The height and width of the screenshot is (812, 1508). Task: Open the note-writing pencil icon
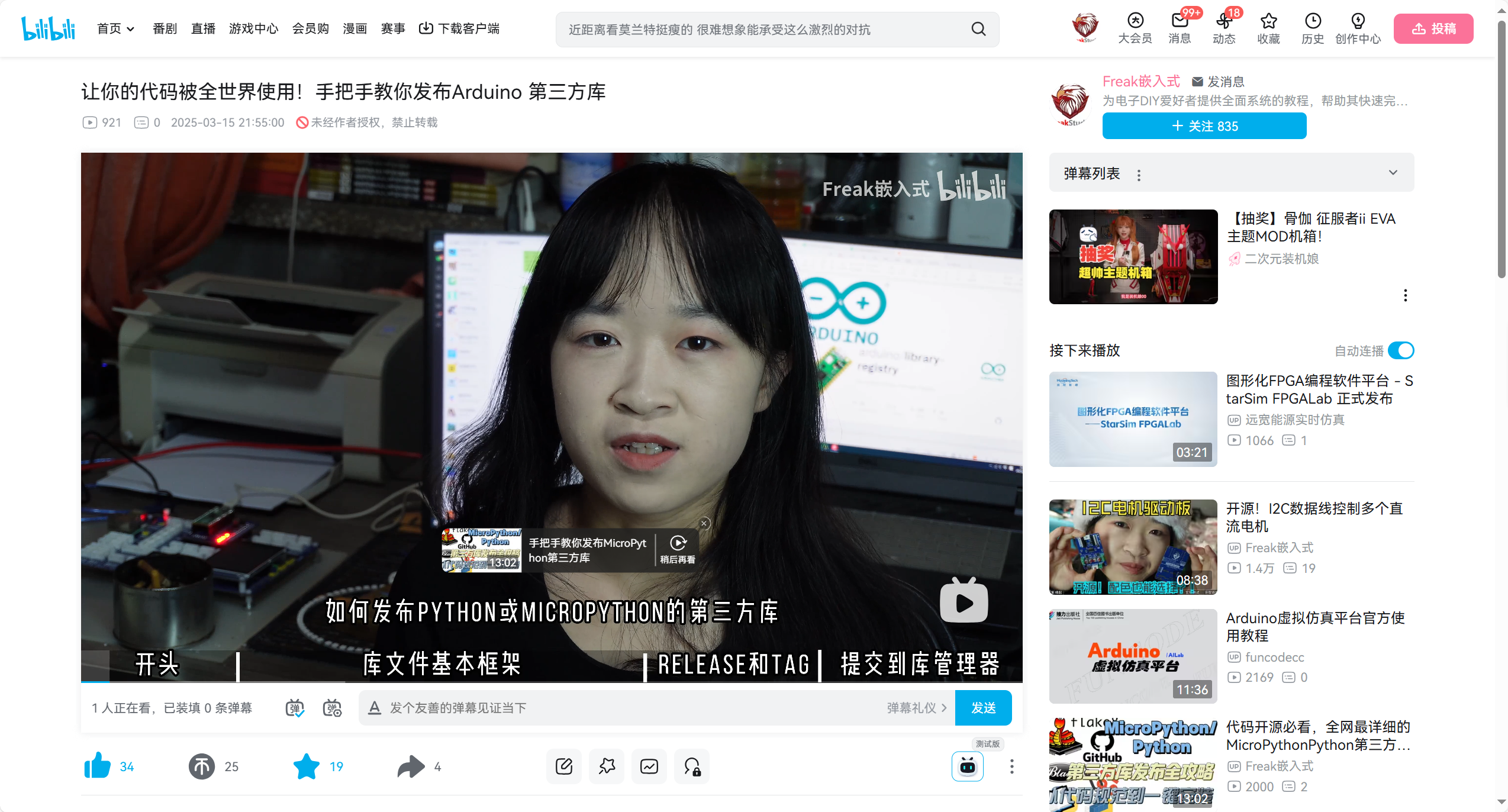(564, 766)
